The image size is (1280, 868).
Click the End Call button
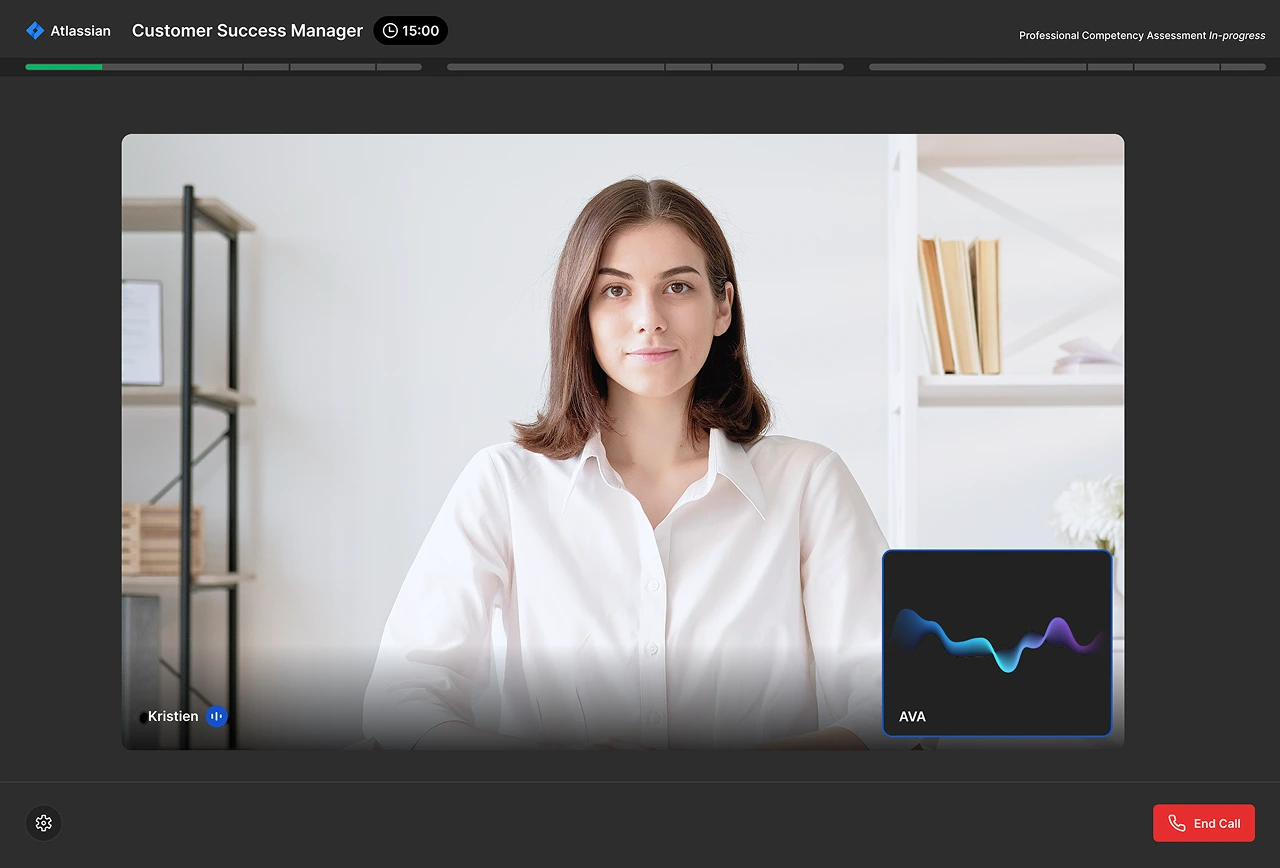[1204, 822]
